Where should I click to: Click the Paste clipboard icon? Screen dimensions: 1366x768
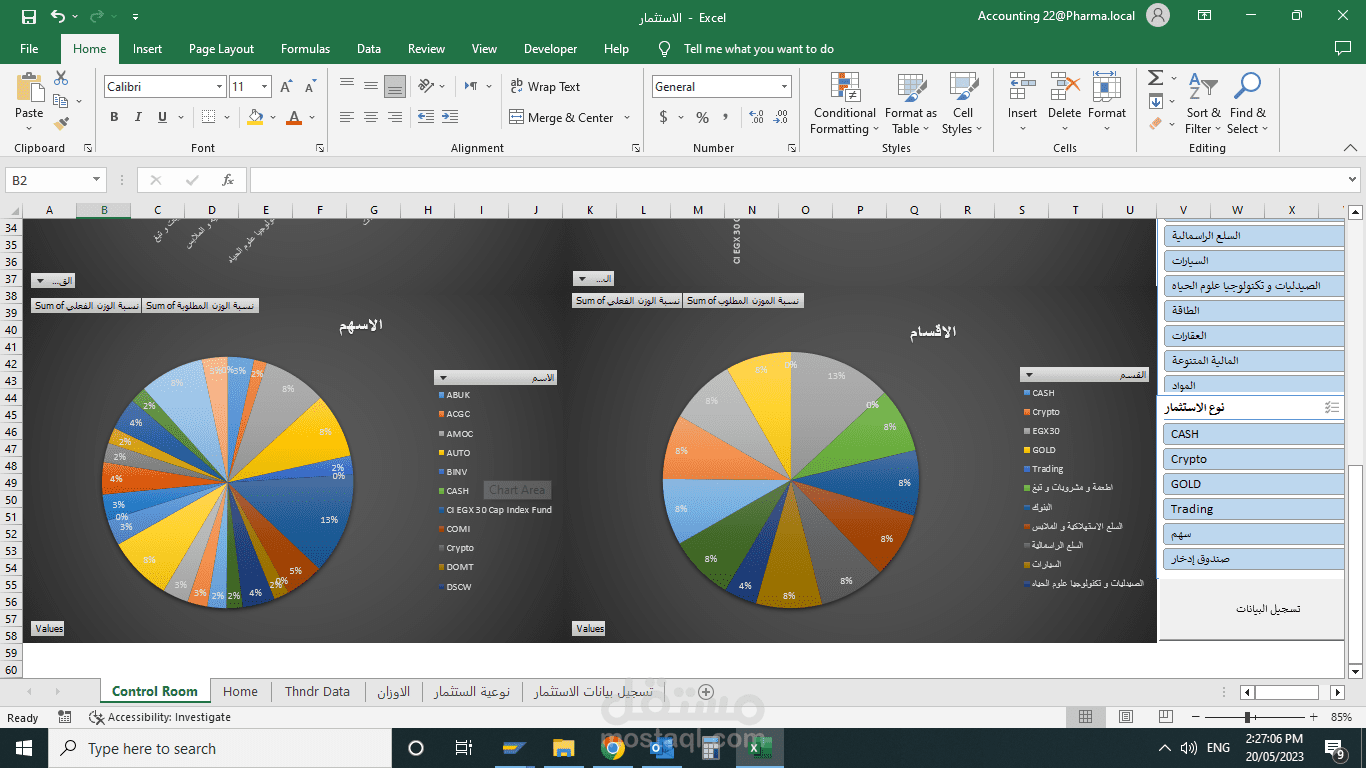[x=29, y=89]
